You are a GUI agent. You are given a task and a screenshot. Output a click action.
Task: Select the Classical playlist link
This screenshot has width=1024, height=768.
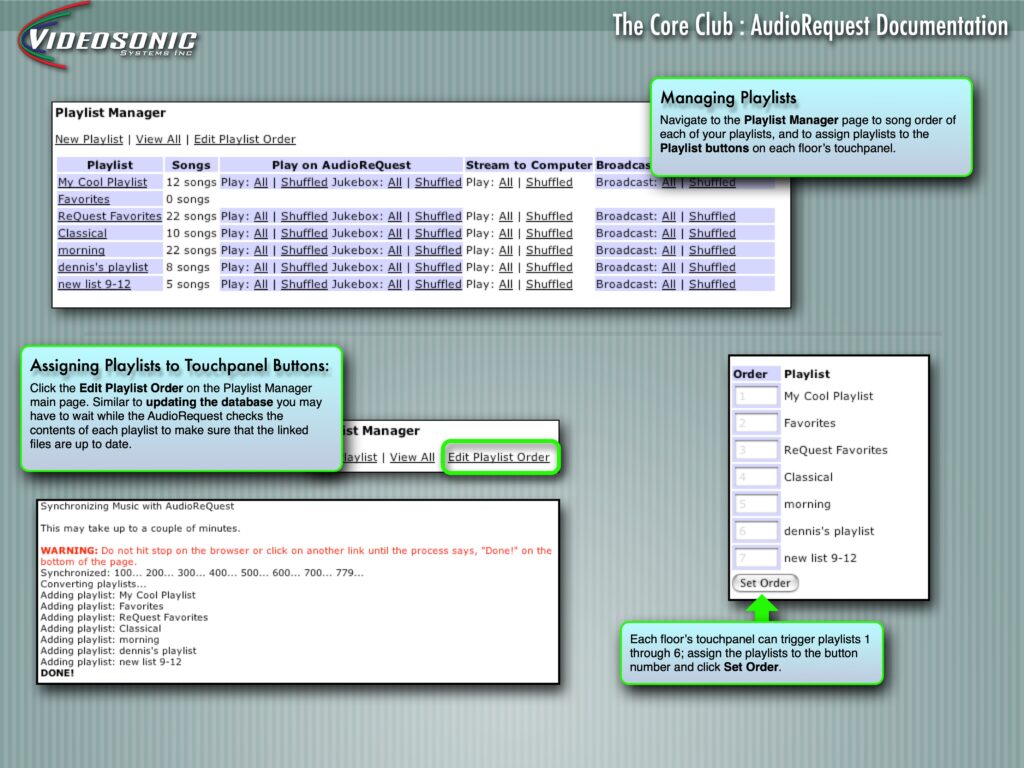(82, 233)
